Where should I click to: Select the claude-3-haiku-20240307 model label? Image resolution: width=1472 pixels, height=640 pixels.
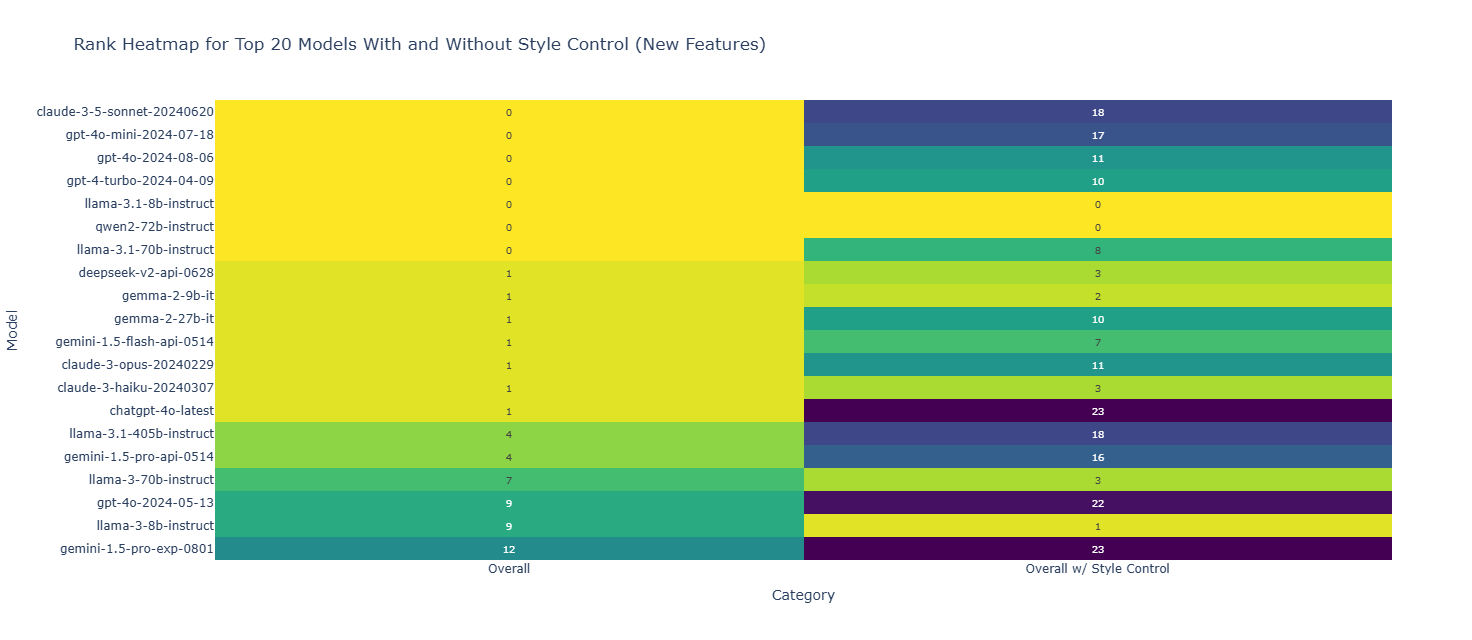tap(135, 388)
